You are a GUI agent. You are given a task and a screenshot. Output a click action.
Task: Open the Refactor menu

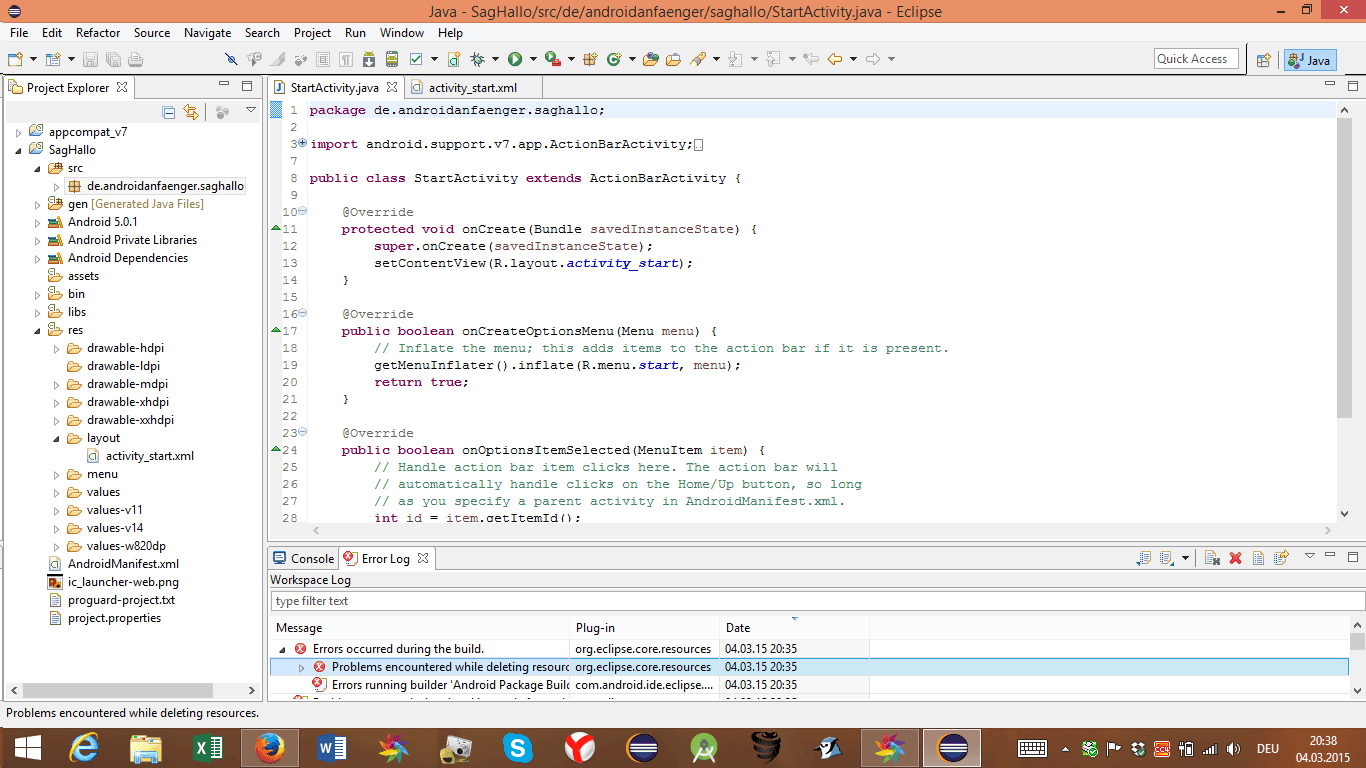click(98, 33)
